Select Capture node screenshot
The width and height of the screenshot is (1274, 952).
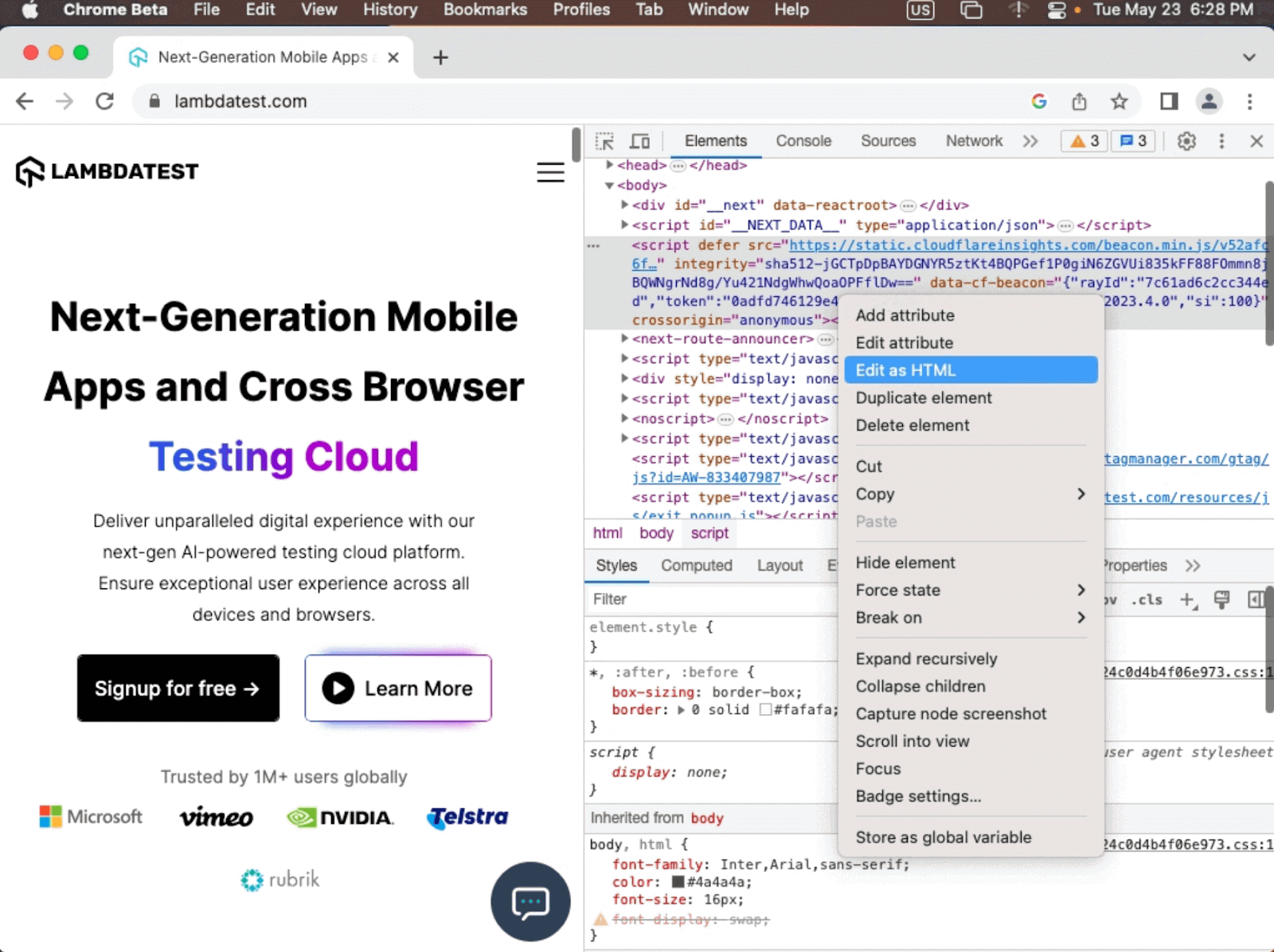point(971,714)
